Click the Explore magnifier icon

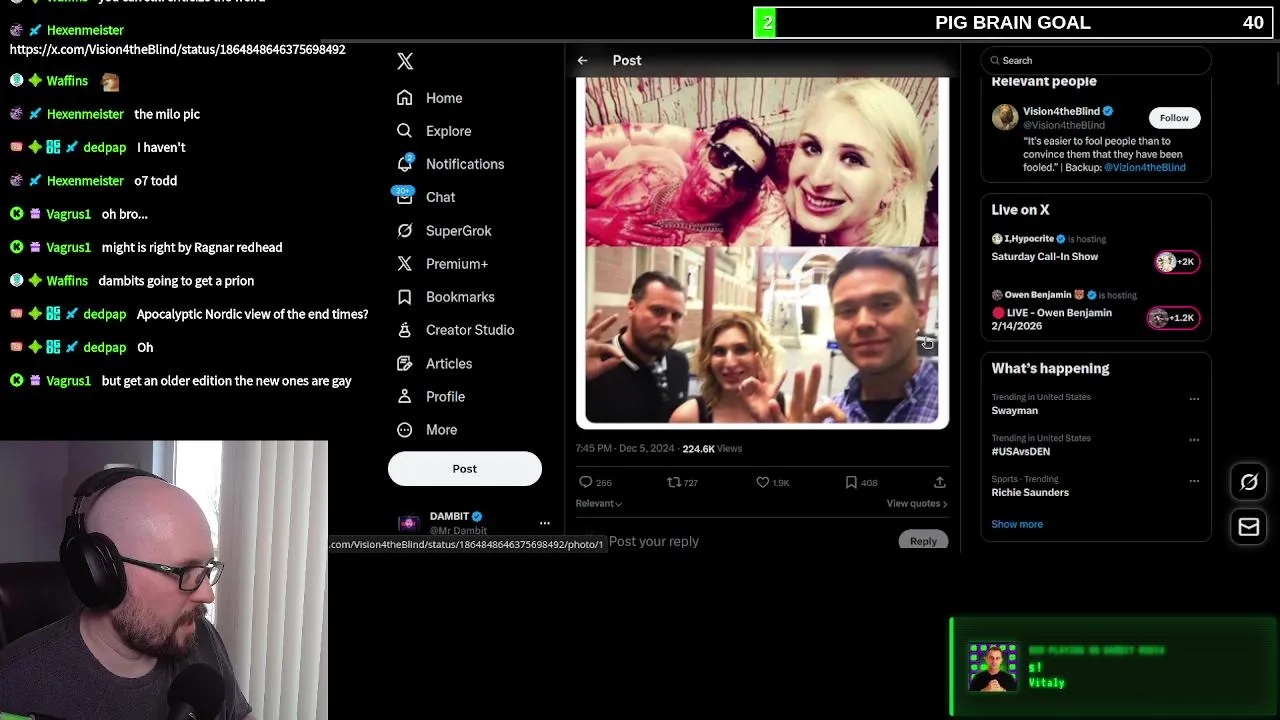coord(404,131)
